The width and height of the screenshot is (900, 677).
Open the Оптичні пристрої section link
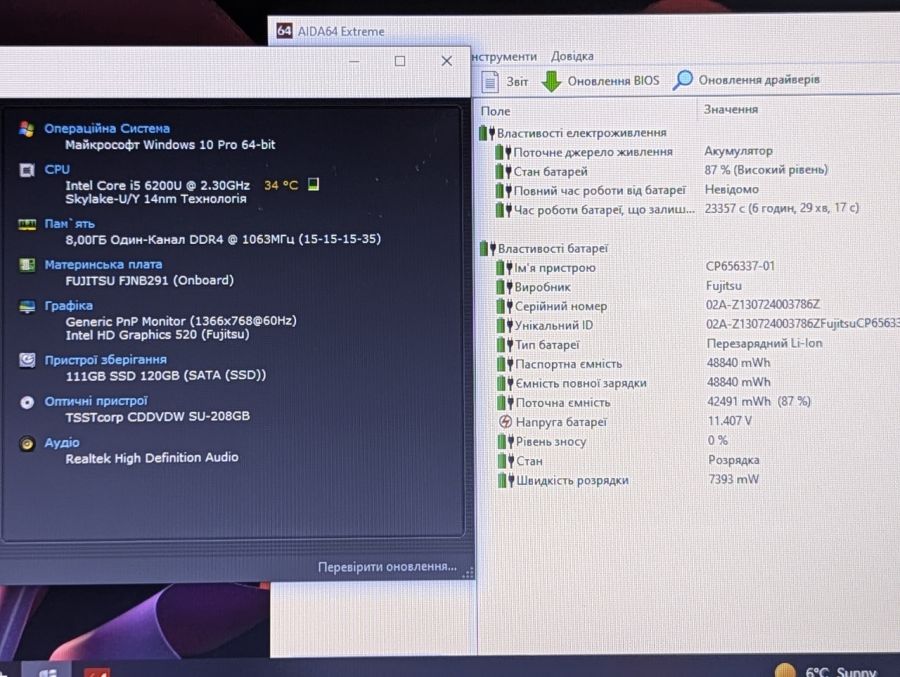(x=96, y=401)
